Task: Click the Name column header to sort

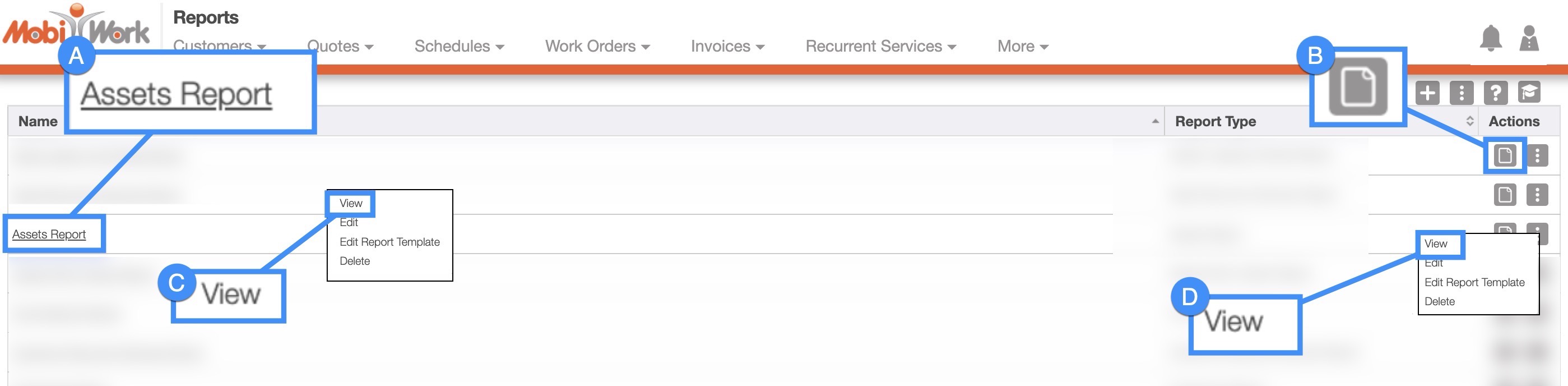Action: coord(38,121)
